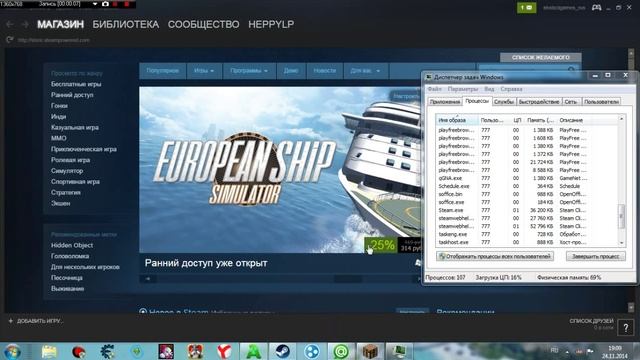Click the RU language indicator
The height and width of the screenshot is (360, 640).
(x=554, y=350)
